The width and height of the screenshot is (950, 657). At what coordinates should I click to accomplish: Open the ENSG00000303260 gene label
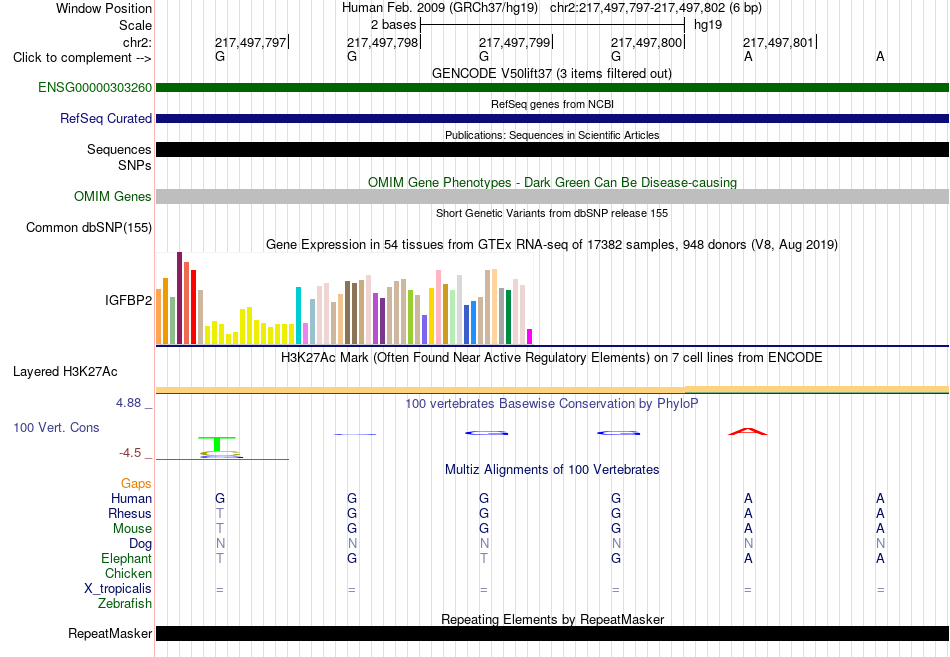pyautogui.click(x=95, y=87)
